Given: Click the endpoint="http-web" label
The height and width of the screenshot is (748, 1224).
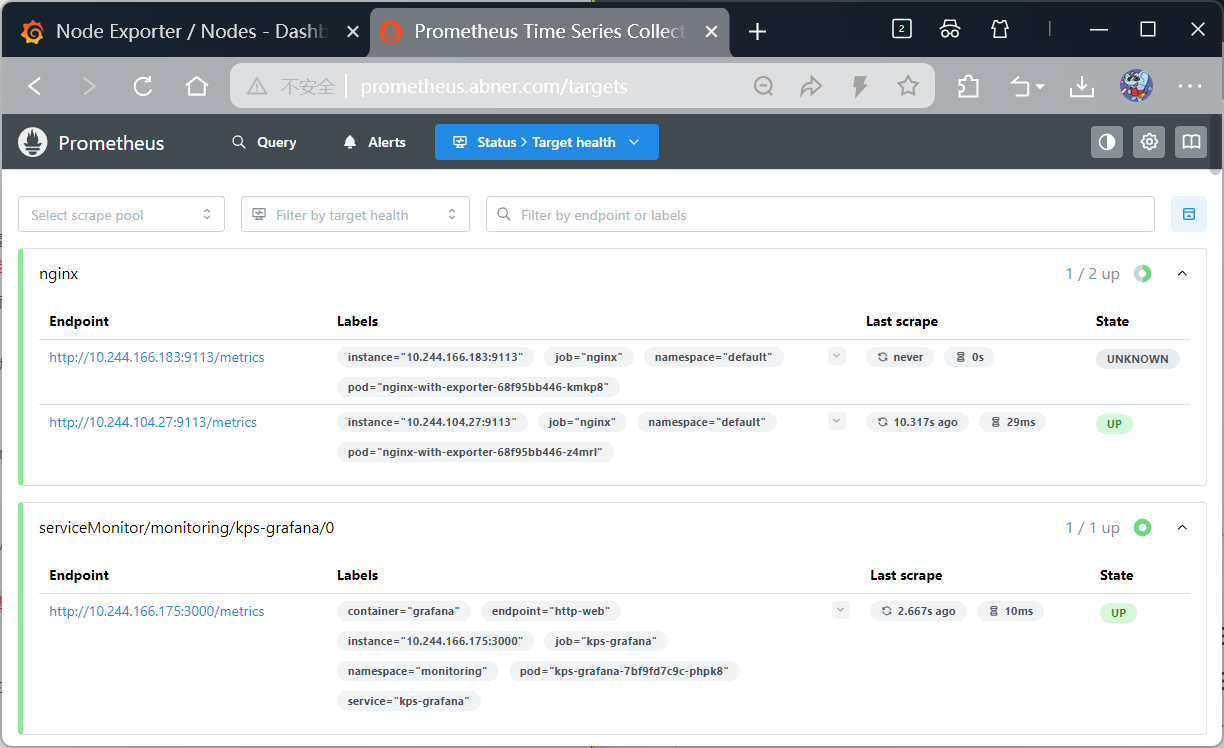Looking at the screenshot, I should 551,611.
